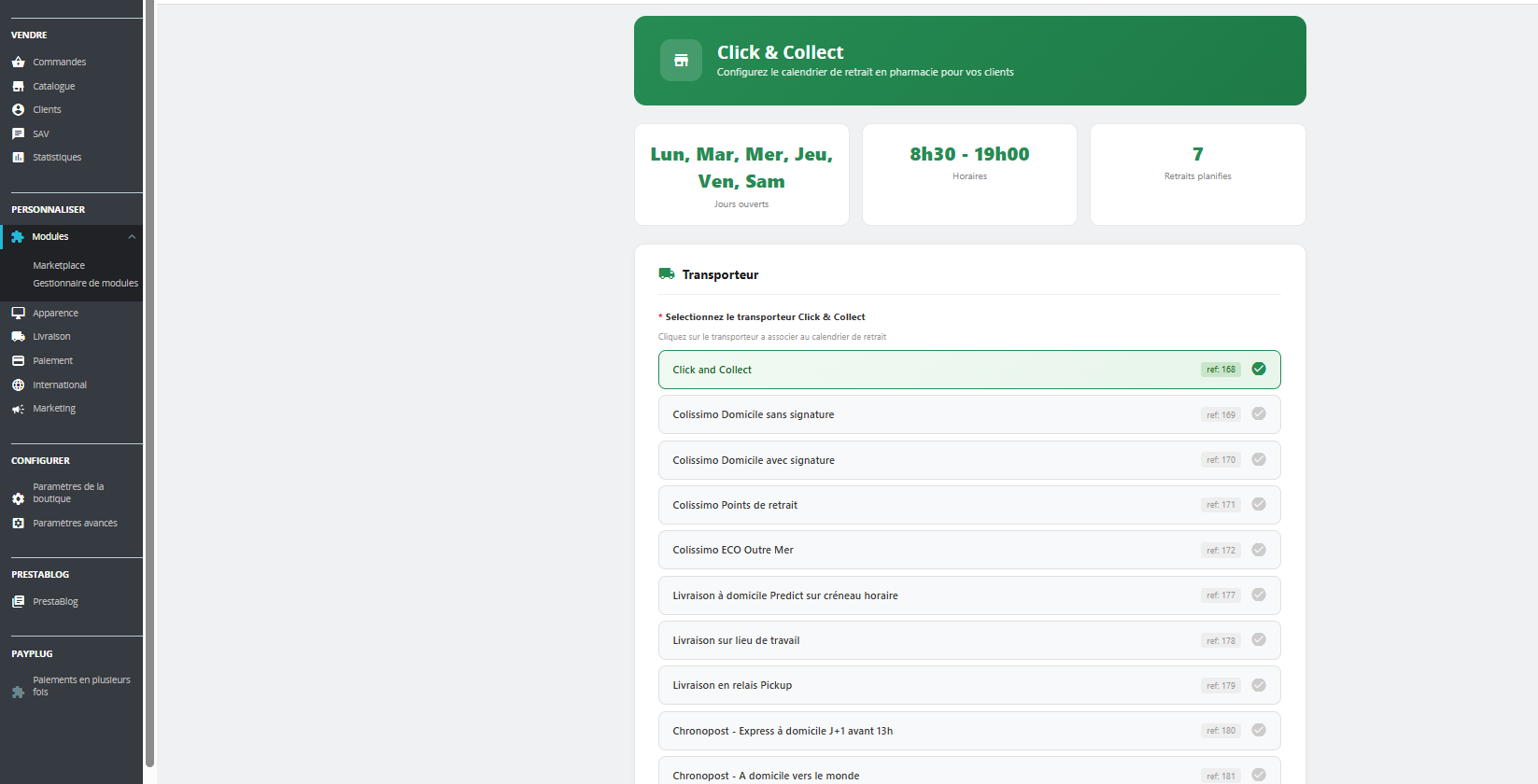1538x784 pixels.
Task: Choose Colissimo Domicile avec signature carrier
Action: (969, 460)
